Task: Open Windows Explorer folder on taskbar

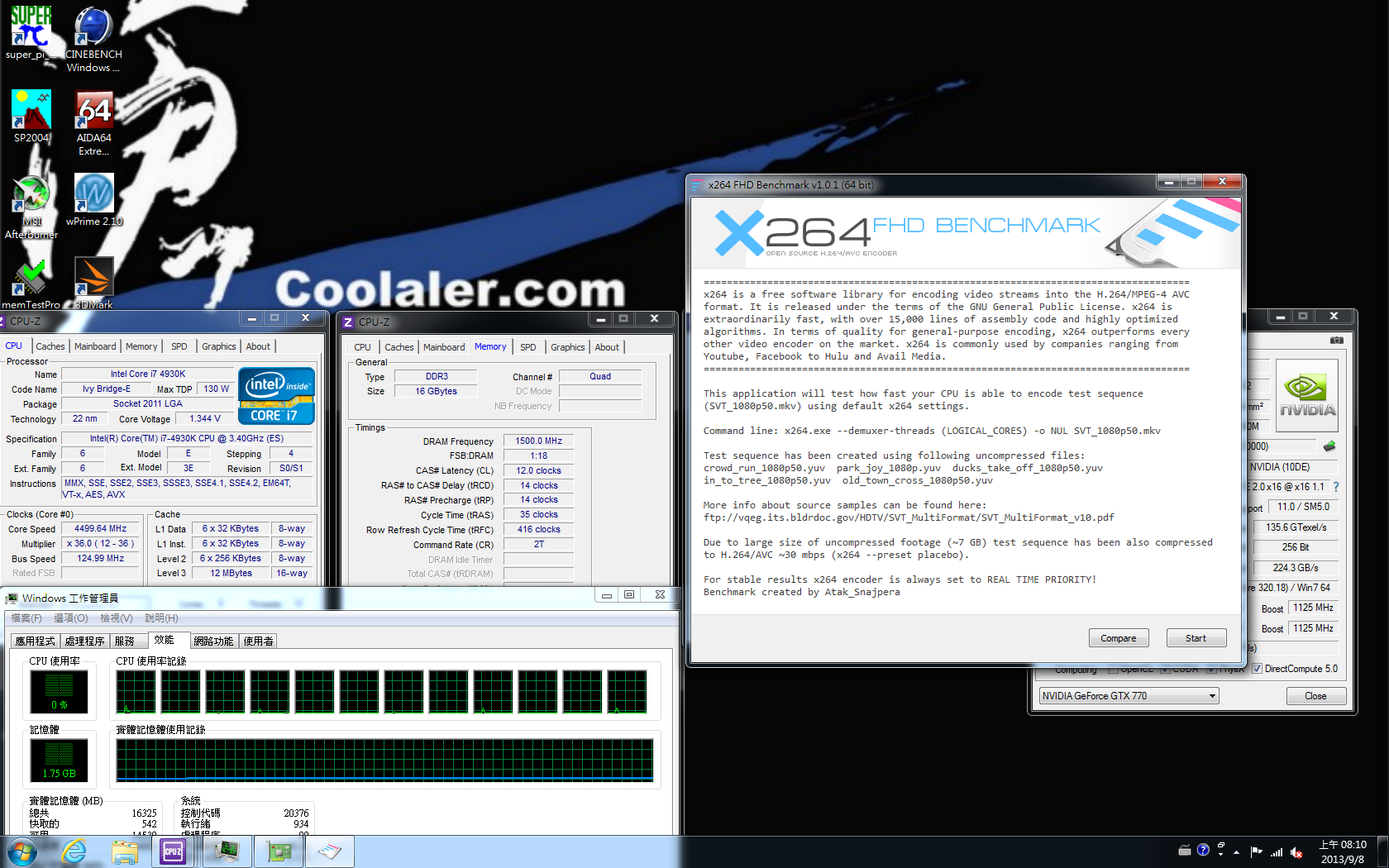Action: [x=125, y=851]
